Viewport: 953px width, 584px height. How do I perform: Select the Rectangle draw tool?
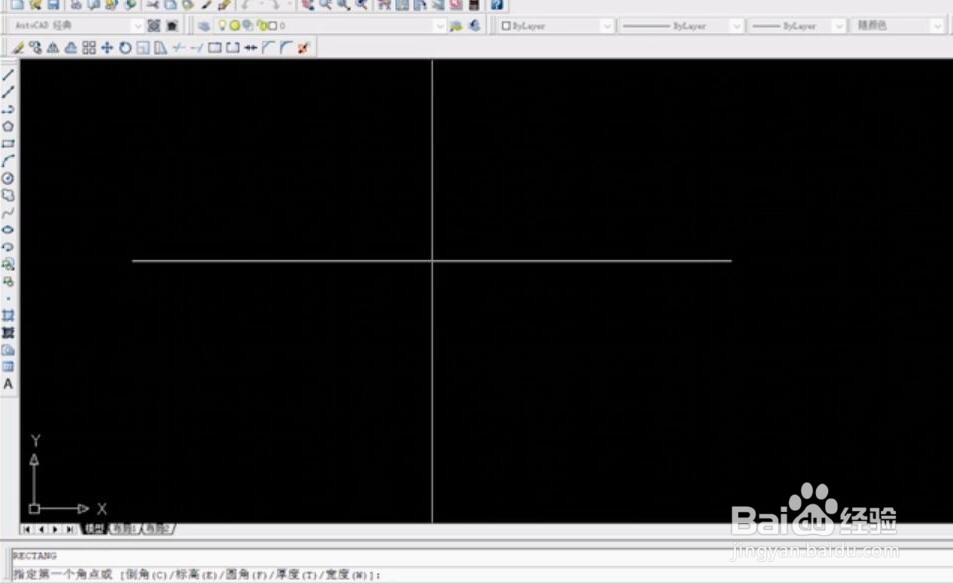coord(8,144)
